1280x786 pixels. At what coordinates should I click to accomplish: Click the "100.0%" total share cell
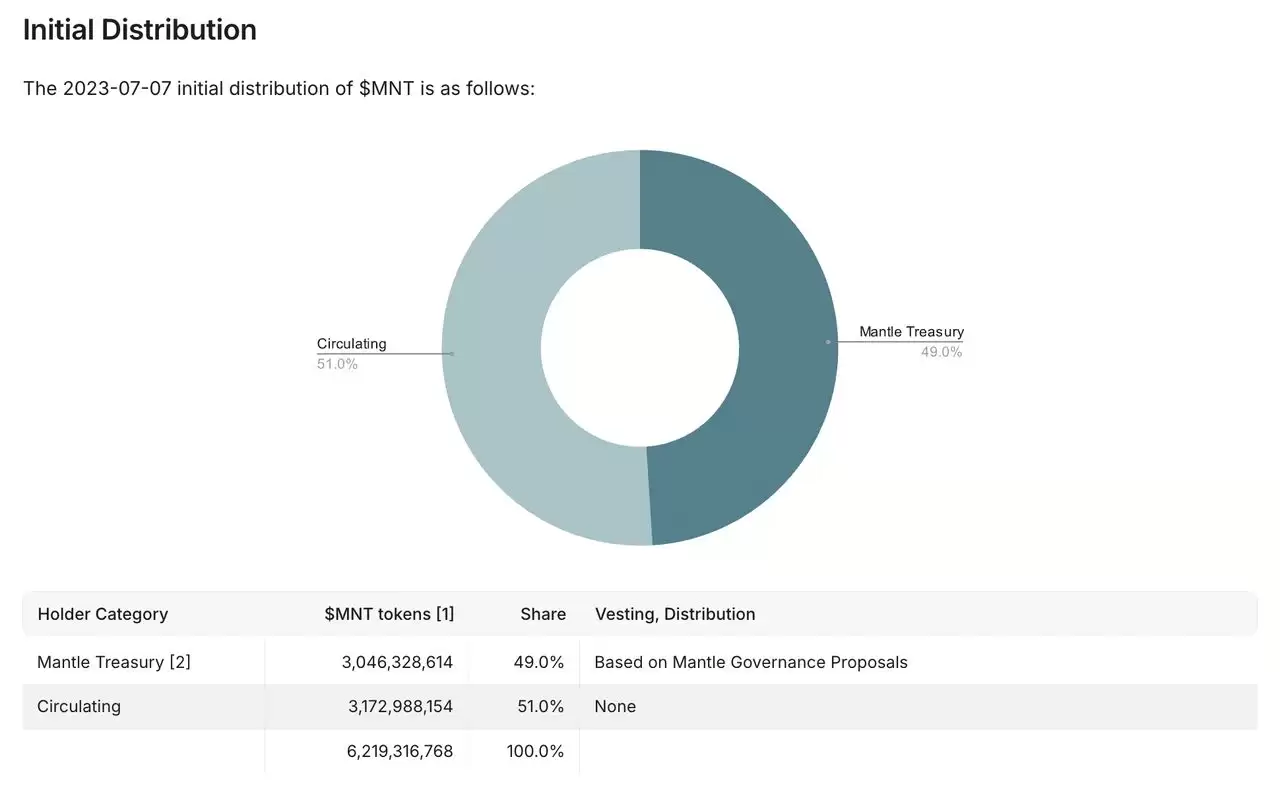point(536,751)
